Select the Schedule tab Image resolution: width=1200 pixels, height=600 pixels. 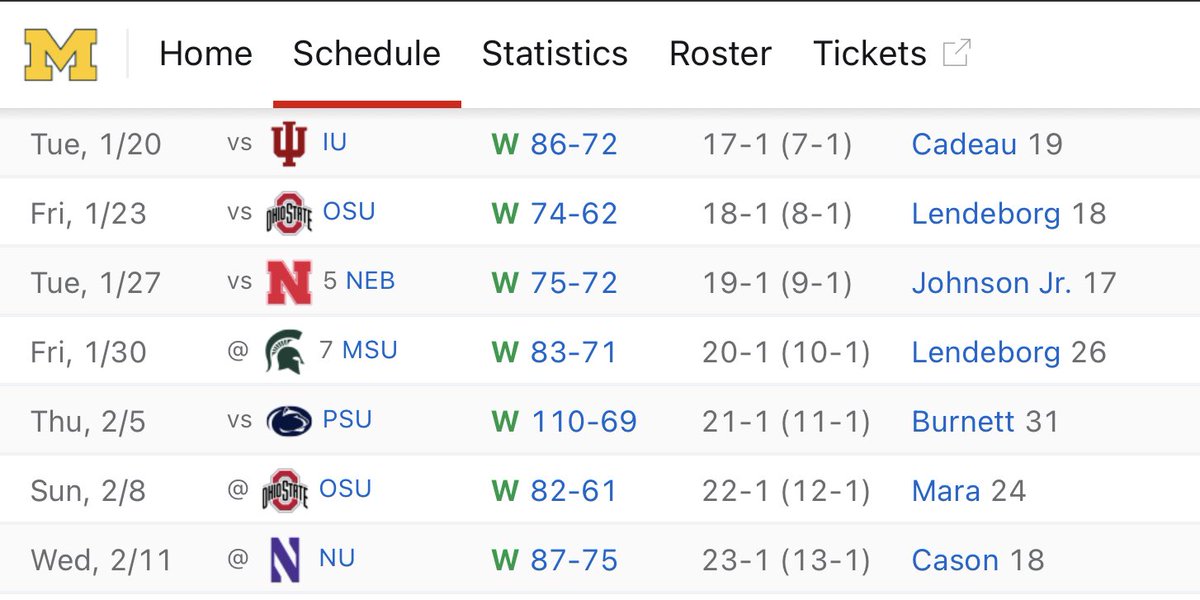(366, 54)
